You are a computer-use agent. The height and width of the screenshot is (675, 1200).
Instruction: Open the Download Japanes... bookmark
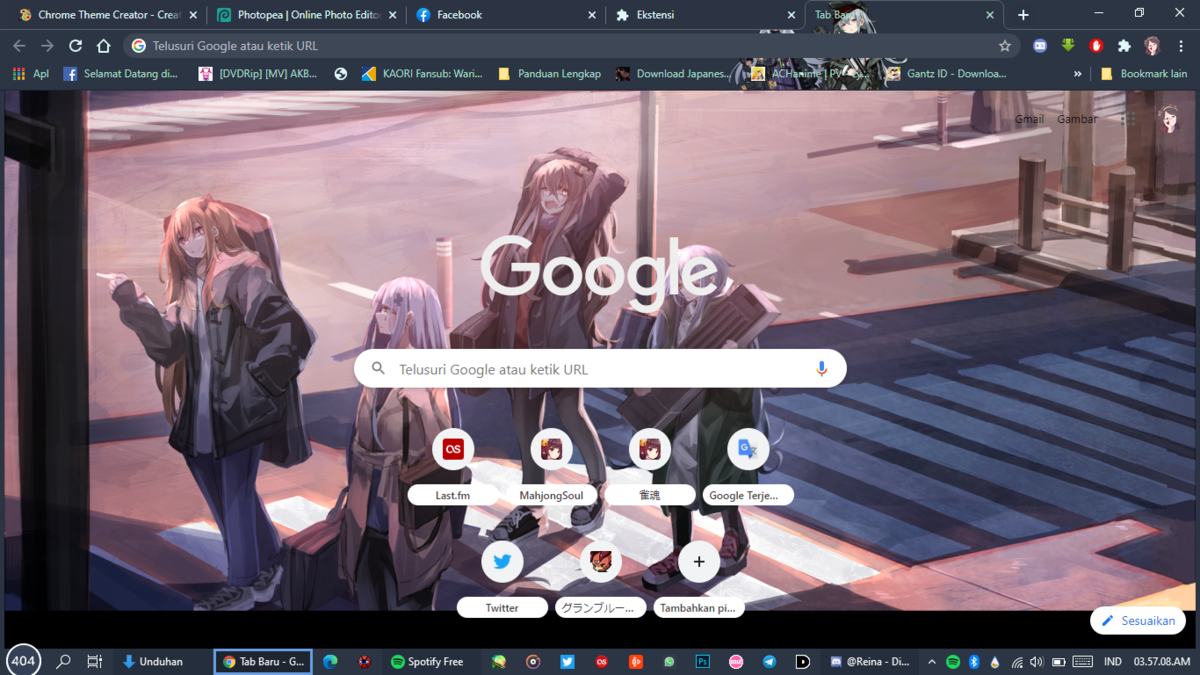coord(673,74)
